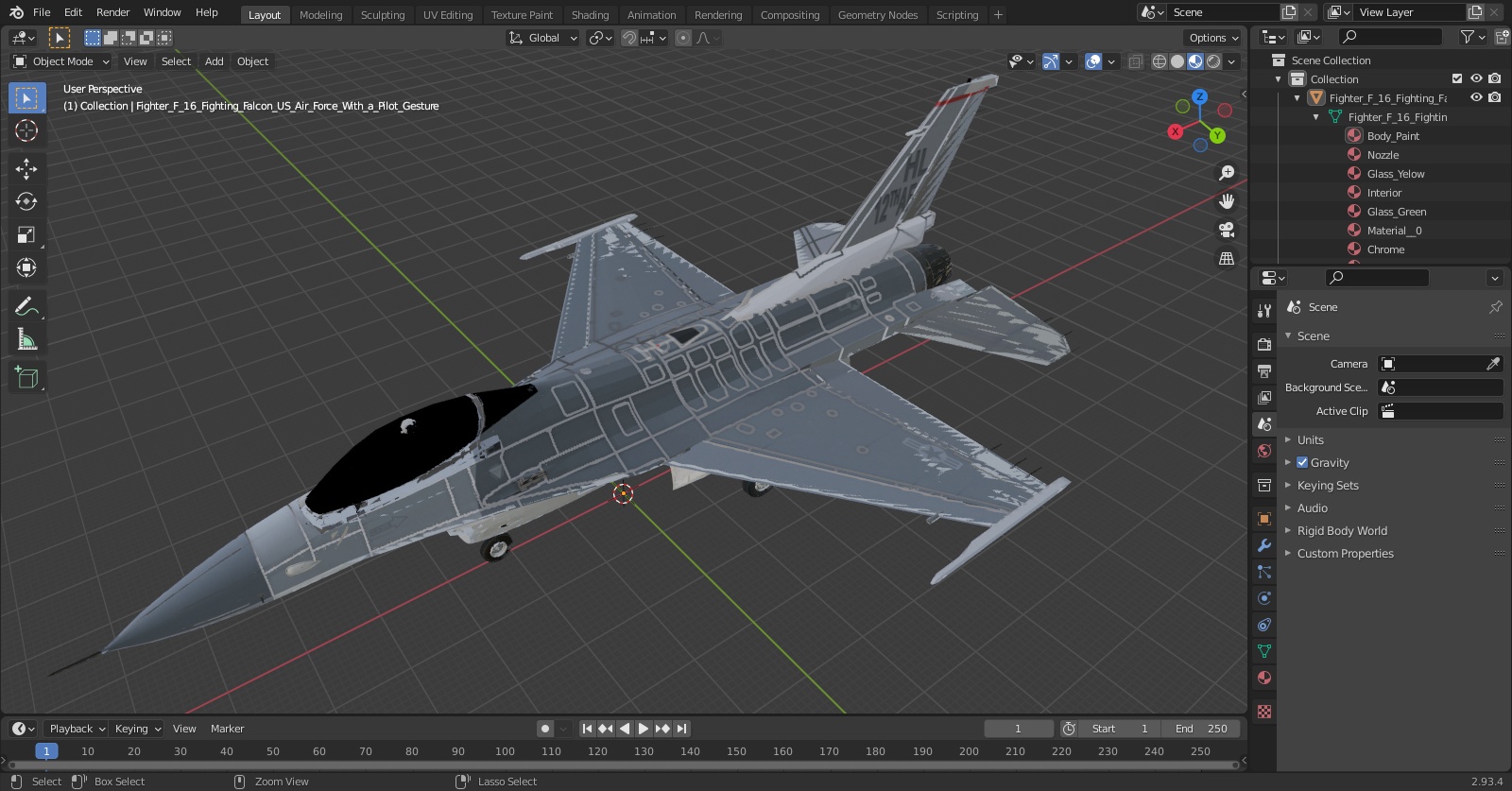Switch perspective/orthographic grid icon
Viewport: 1512px width, 791px height.
tap(1227, 258)
